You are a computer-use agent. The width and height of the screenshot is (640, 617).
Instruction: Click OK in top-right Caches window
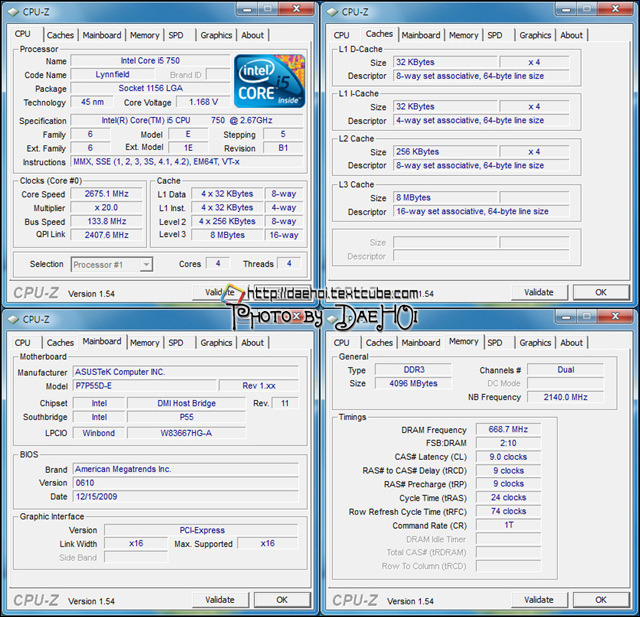tap(601, 292)
